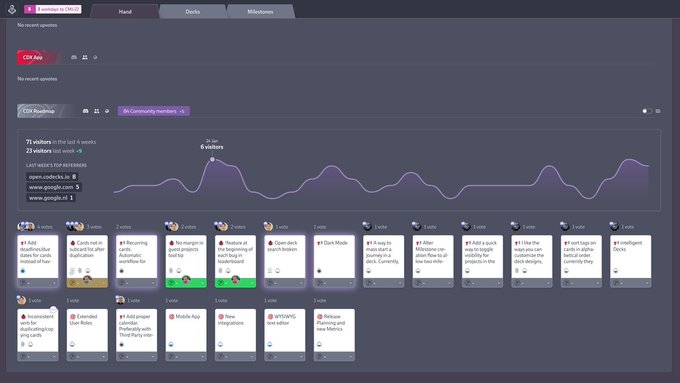This screenshot has width=680, height=383.
Task: Click the Discord icon beside CDX Roadmap
Action: [85, 111]
